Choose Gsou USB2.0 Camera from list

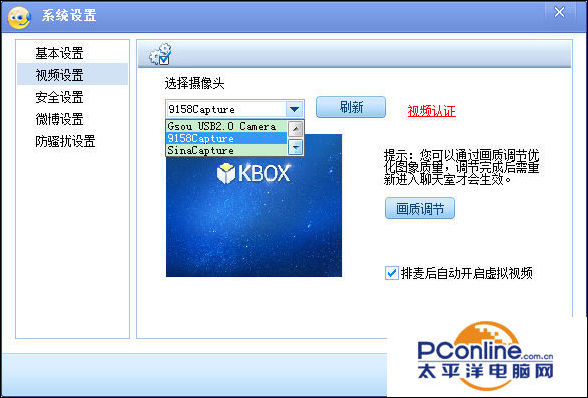(226, 126)
